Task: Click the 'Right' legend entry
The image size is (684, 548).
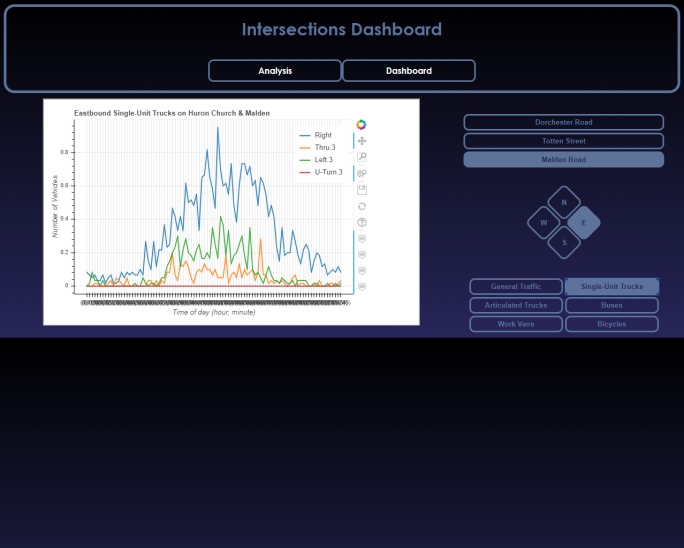Action: pyautogui.click(x=315, y=135)
